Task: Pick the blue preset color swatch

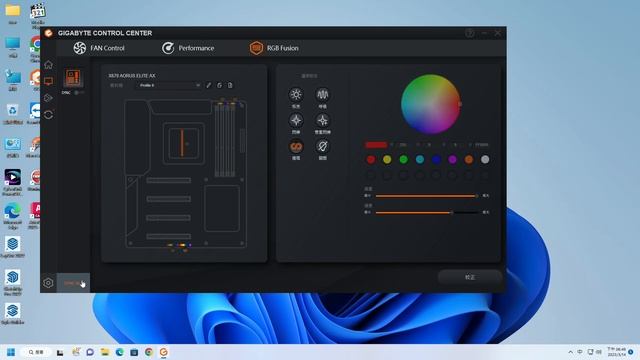Action: pos(436,160)
